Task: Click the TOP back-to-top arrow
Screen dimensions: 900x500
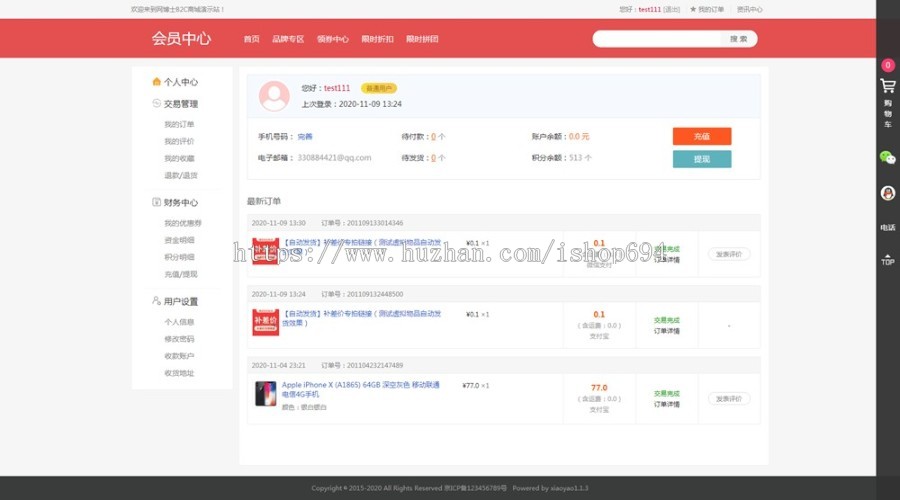Action: point(888,259)
